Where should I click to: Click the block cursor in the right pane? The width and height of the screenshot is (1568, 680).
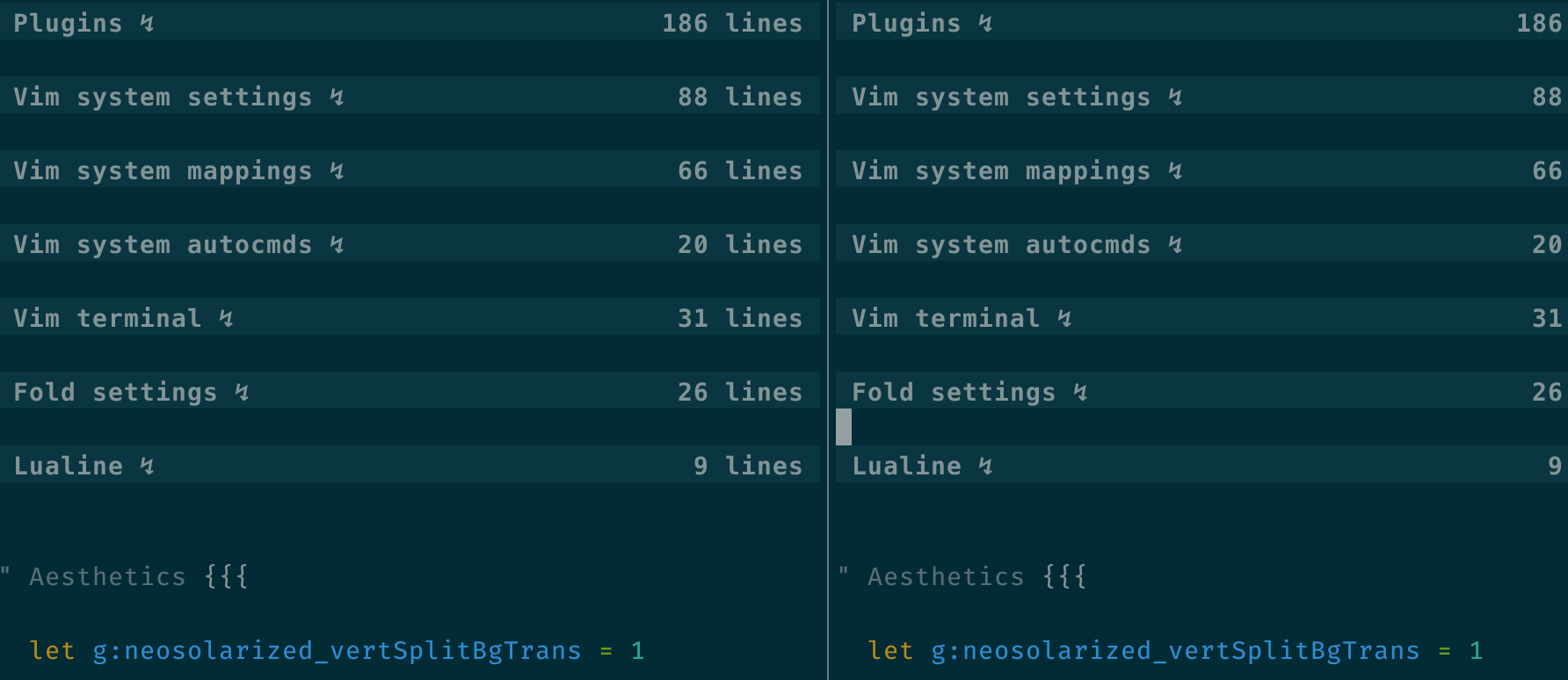click(844, 428)
